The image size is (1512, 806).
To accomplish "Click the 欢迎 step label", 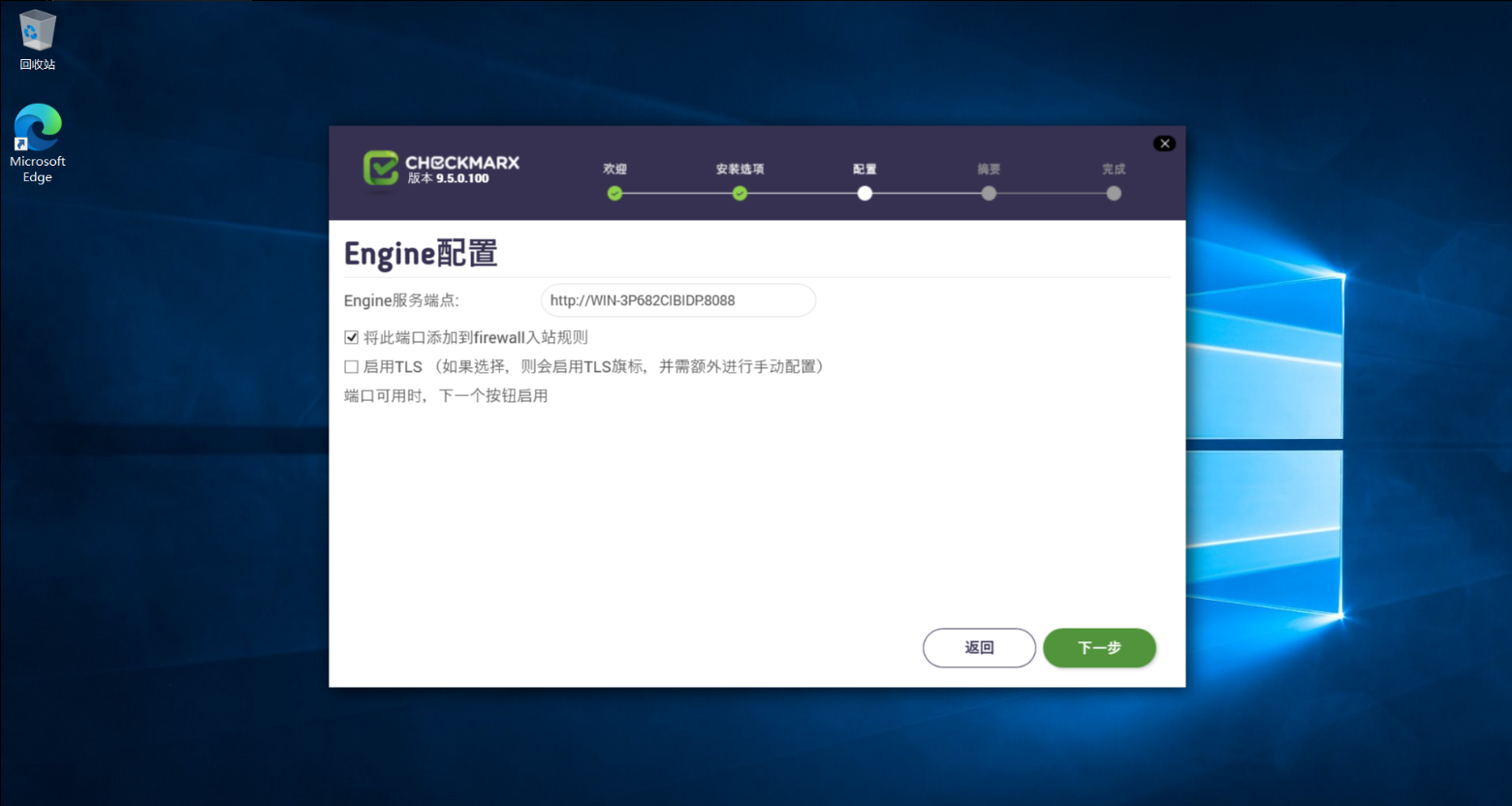I will click(x=614, y=169).
